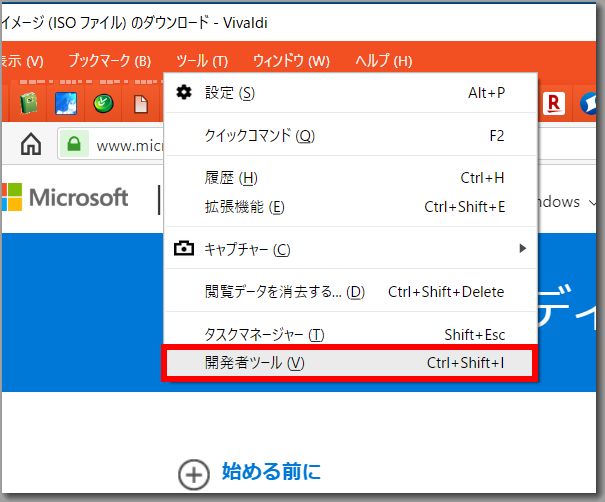Select 拡張機能 (E) menu item
The height and width of the screenshot is (502, 605).
tap(350, 207)
